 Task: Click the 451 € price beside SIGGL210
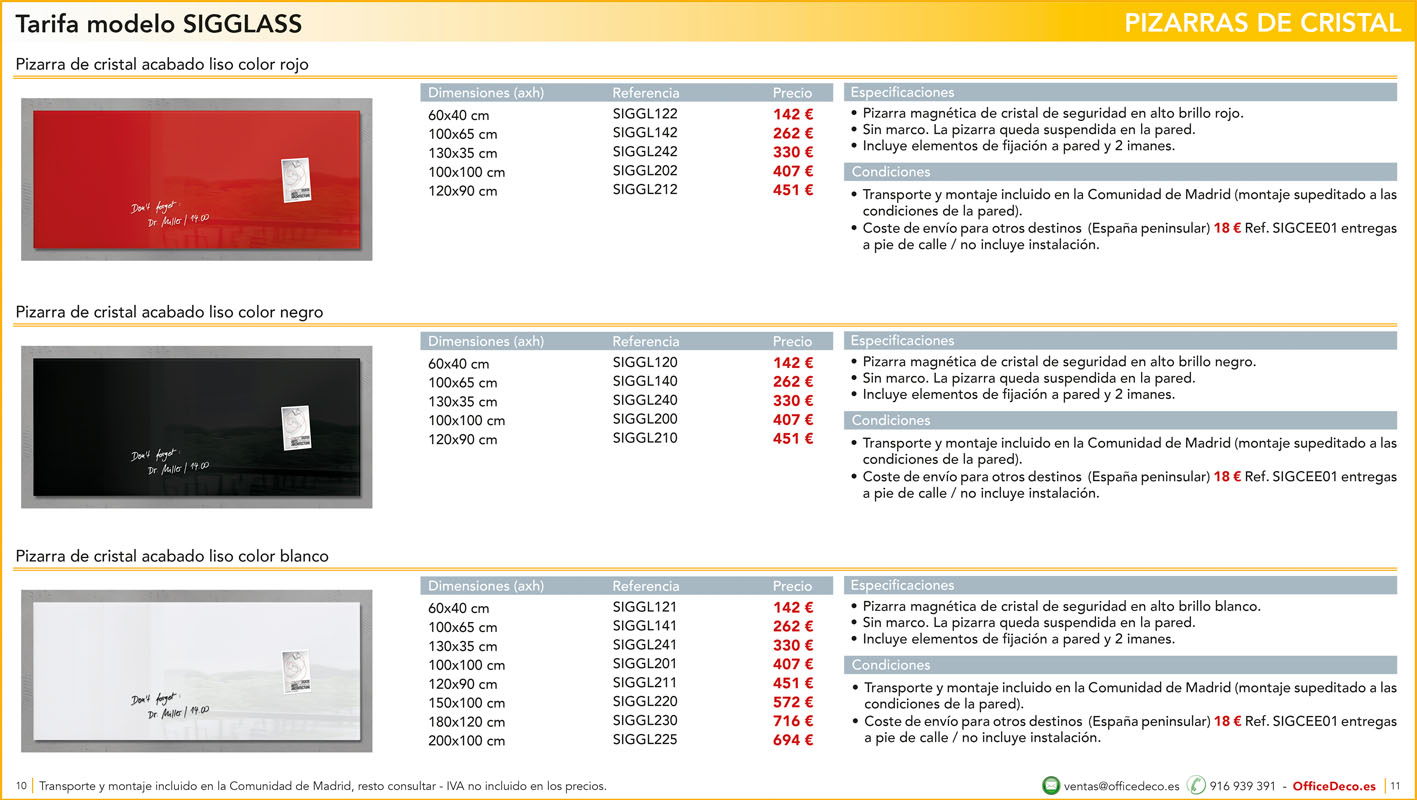pyautogui.click(x=793, y=438)
